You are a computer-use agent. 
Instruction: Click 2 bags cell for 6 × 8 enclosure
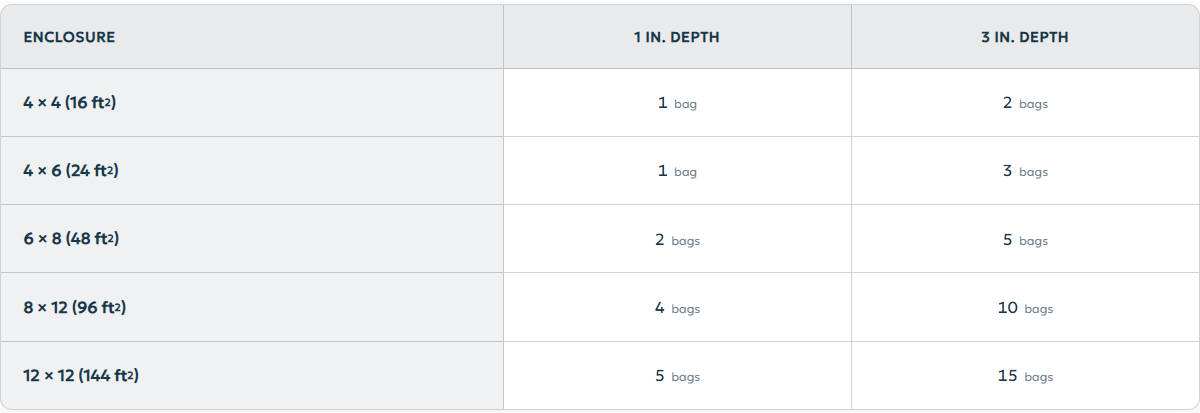coord(677,240)
